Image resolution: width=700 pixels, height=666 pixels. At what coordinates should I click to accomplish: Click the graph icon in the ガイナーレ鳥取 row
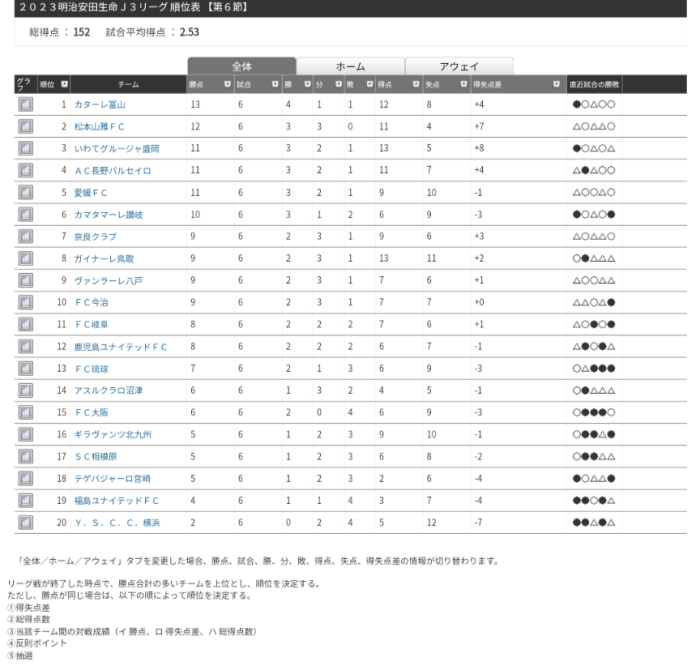point(24,258)
